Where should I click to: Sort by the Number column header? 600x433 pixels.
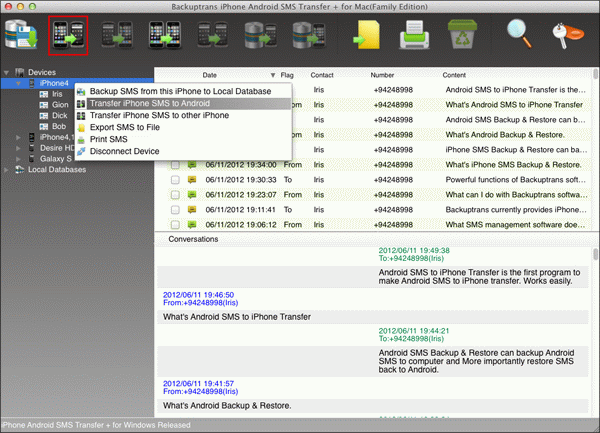382,75
